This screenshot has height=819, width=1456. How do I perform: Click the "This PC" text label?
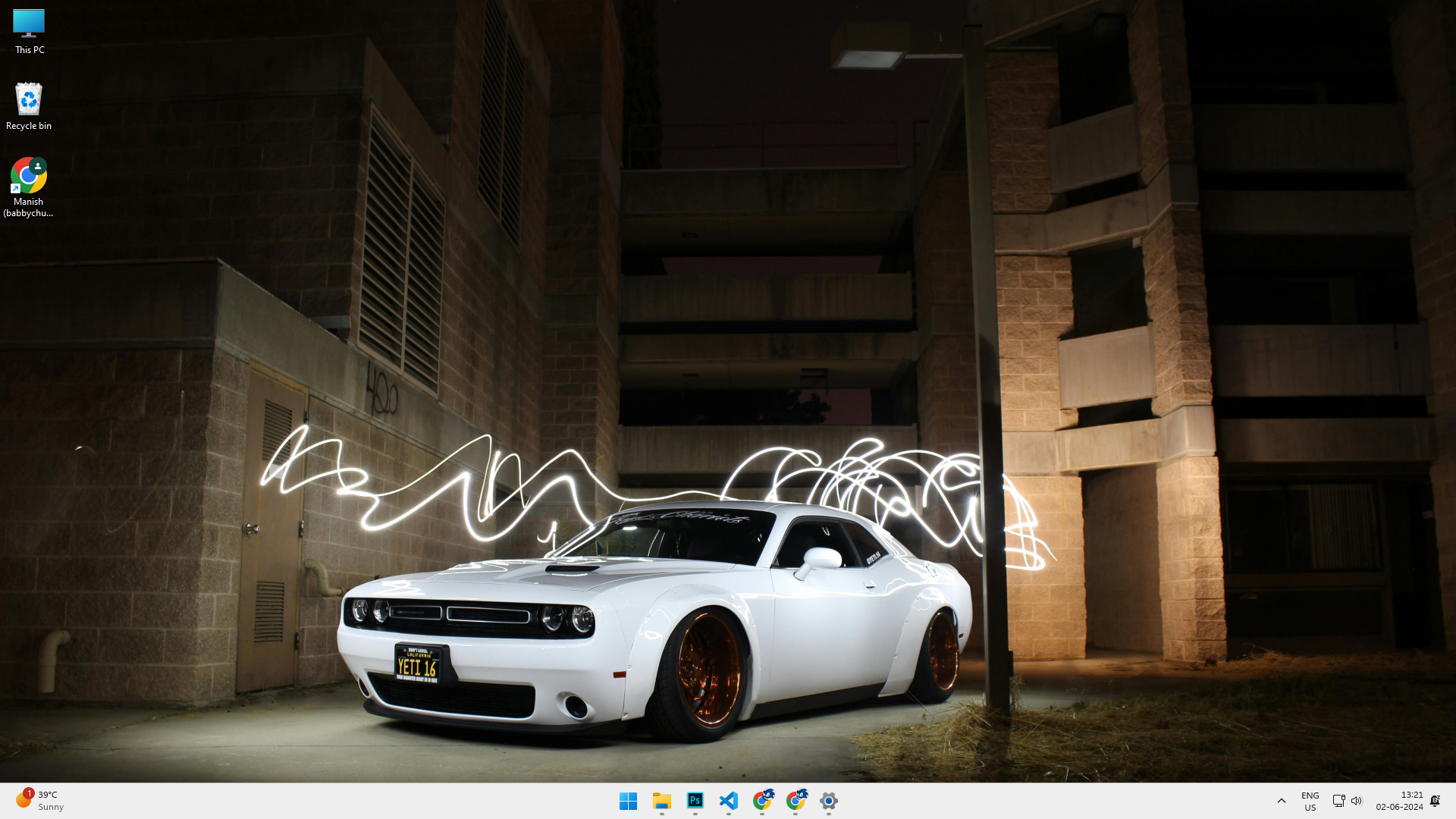[x=30, y=50]
